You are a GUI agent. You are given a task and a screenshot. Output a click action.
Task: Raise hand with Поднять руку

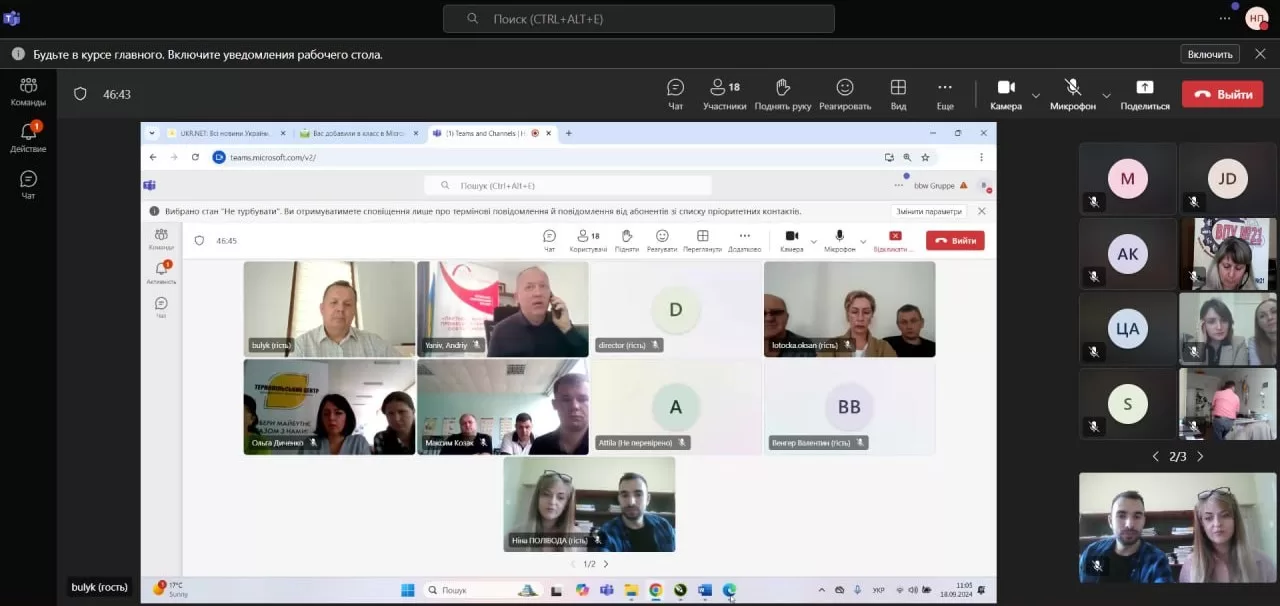pyautogui.click(x=782, y=94)
